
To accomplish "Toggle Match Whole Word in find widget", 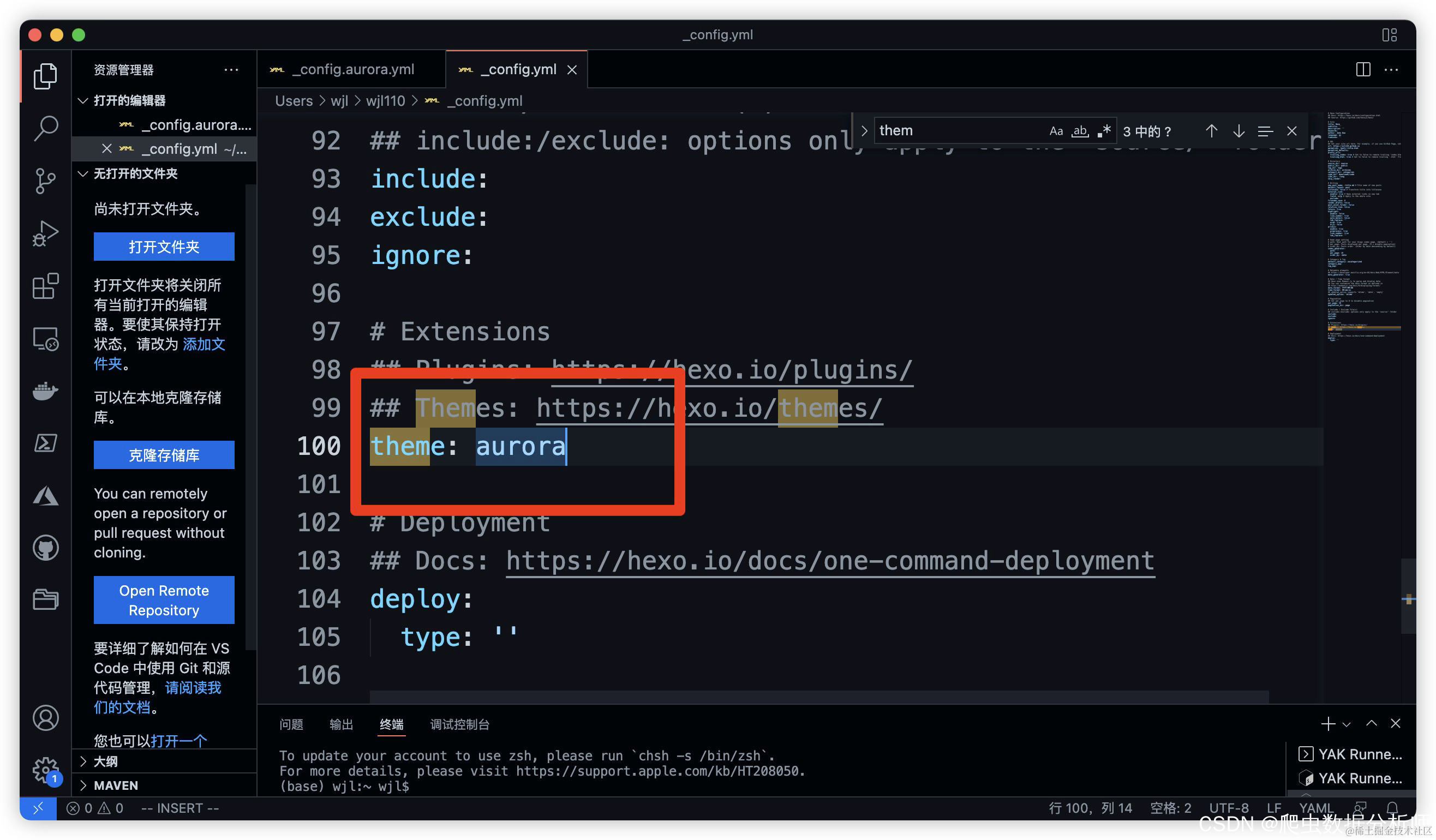I will pyautogui.click(x=1080, y=131).
